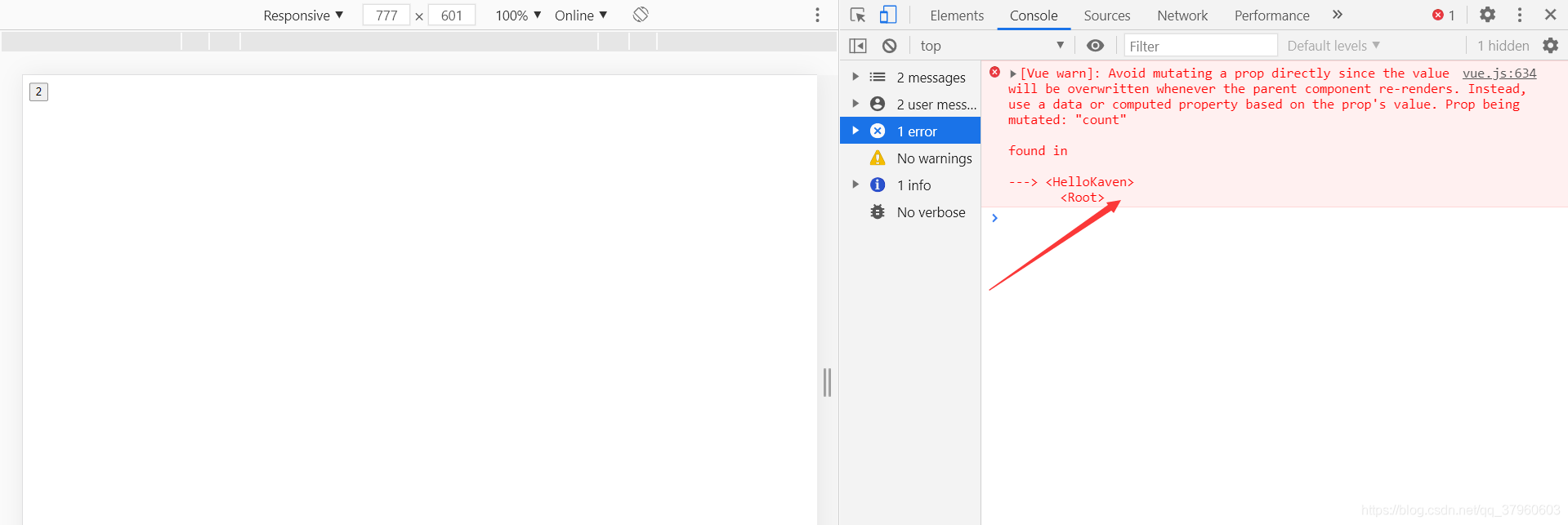Click the yellow warning triangle icon
Image resolution: width=1568 pixels, height=525 pixels.
click(x=878, y=158)
